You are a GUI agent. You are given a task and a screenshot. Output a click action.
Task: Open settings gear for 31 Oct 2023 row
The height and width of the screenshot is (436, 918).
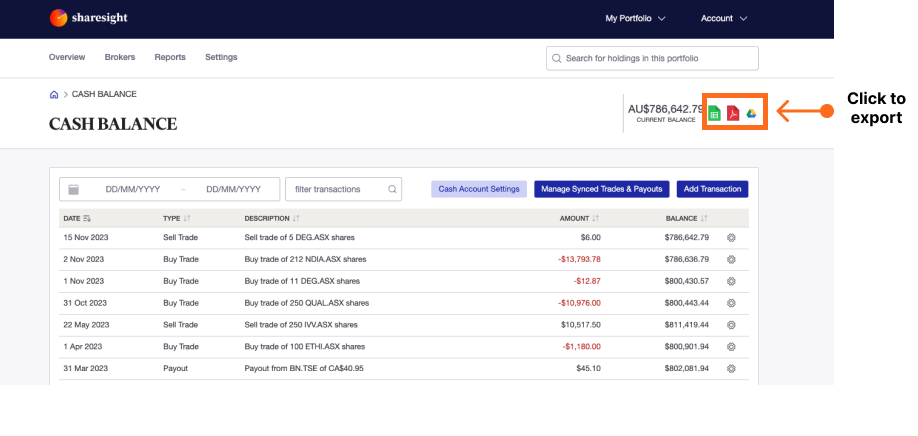(x=731, y=303)
